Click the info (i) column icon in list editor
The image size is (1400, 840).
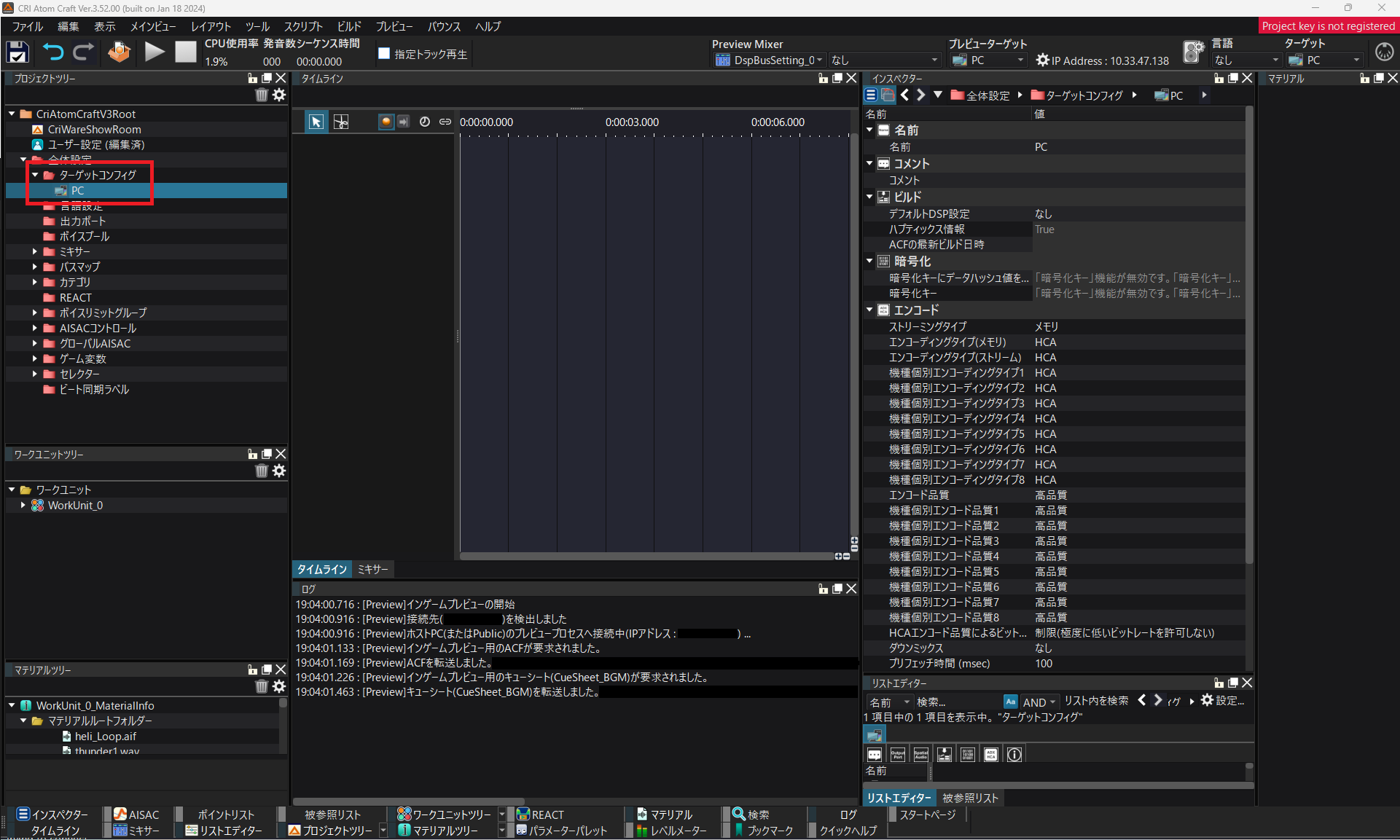point(1014,755)
